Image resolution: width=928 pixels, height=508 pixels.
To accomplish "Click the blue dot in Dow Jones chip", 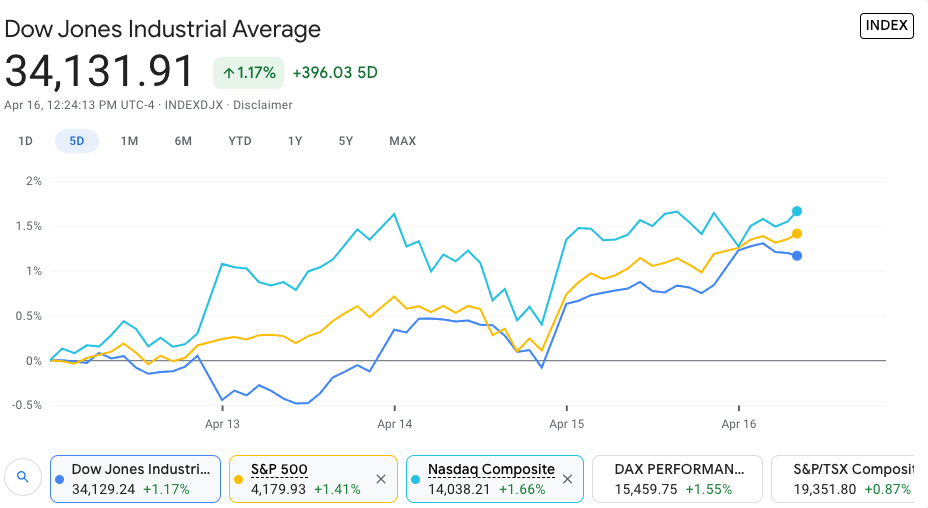I will 60,480.
